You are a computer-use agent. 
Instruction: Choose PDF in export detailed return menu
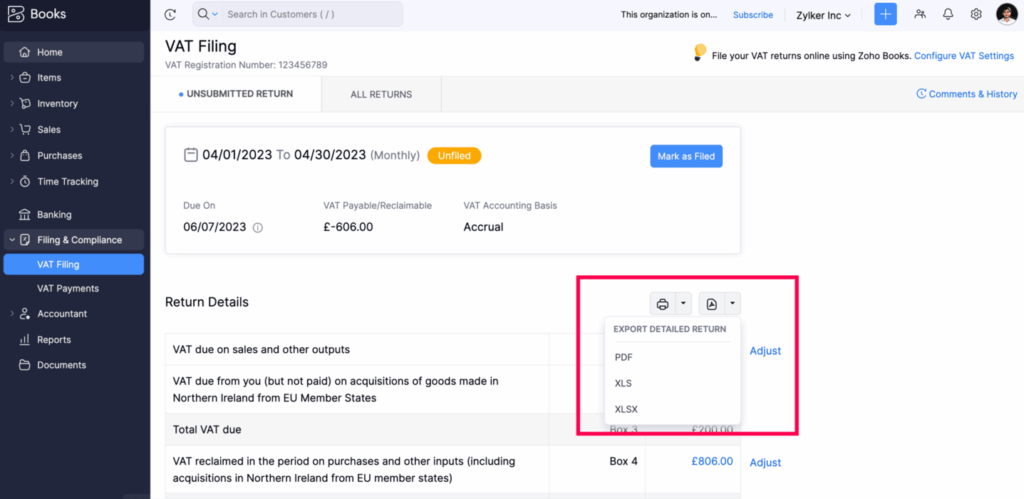[x=624, y=357]
